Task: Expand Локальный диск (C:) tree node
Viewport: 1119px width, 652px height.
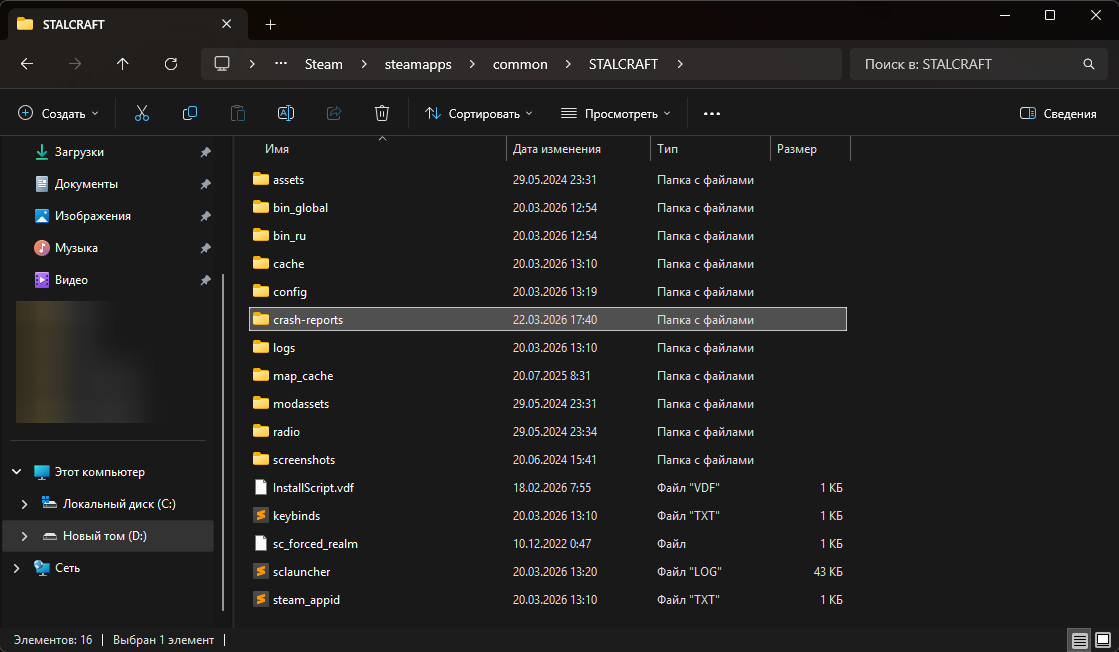Action: point(25,504)
